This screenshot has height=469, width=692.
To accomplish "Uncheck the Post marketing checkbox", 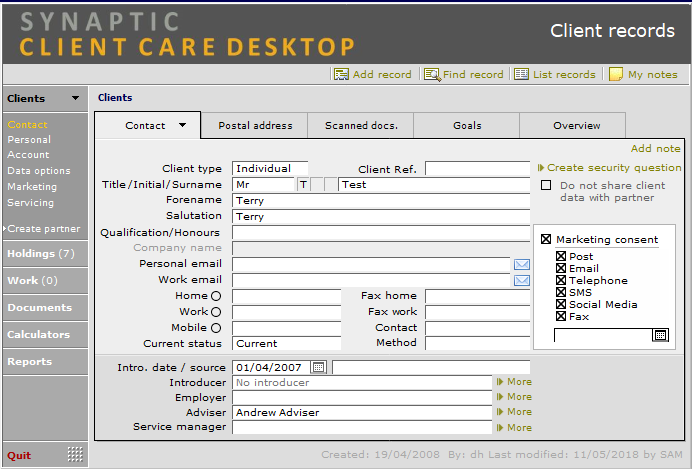I will click(561, 256).
